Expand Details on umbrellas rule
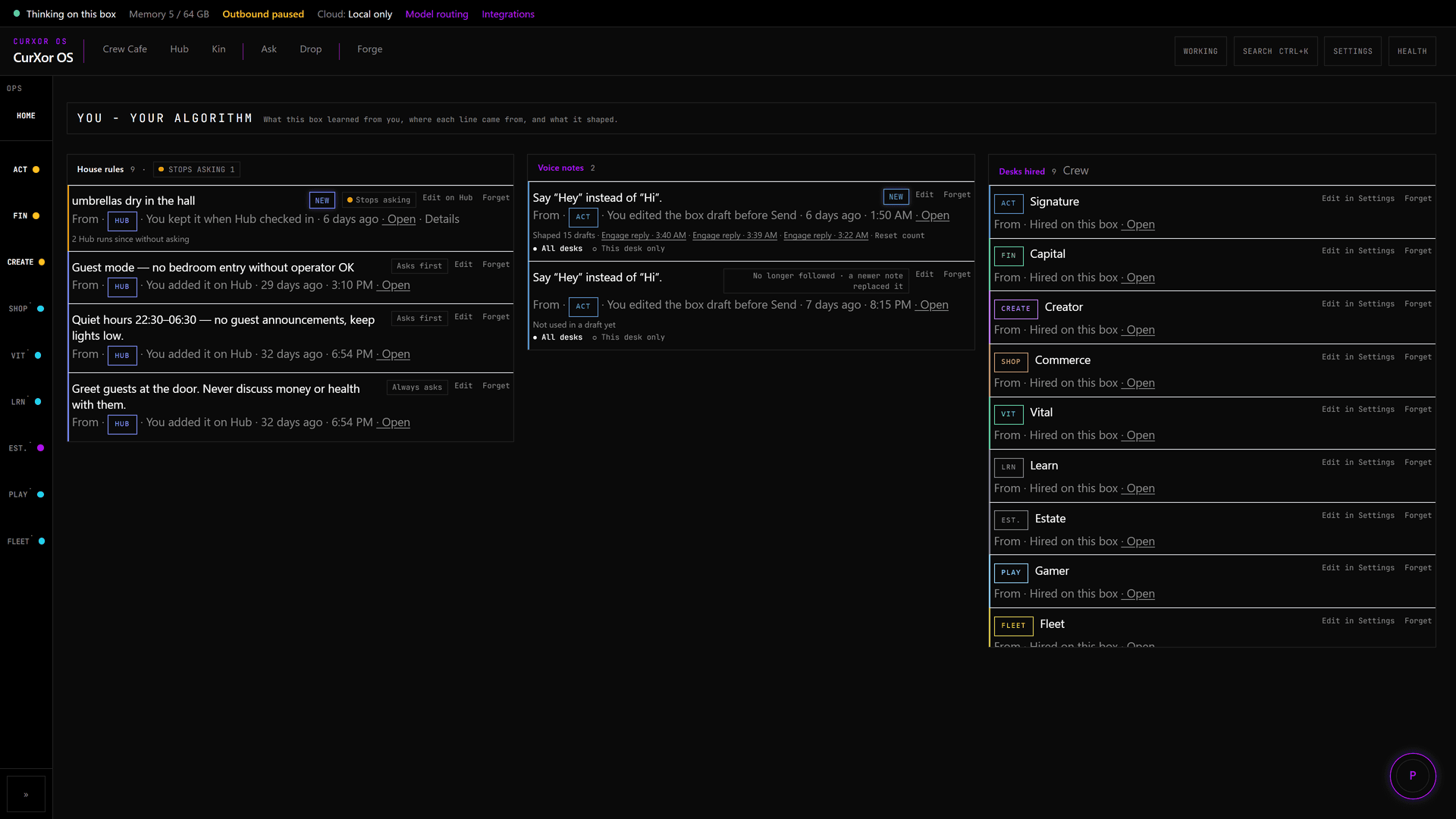This screenshot has width=1456, height=819. 442,219
